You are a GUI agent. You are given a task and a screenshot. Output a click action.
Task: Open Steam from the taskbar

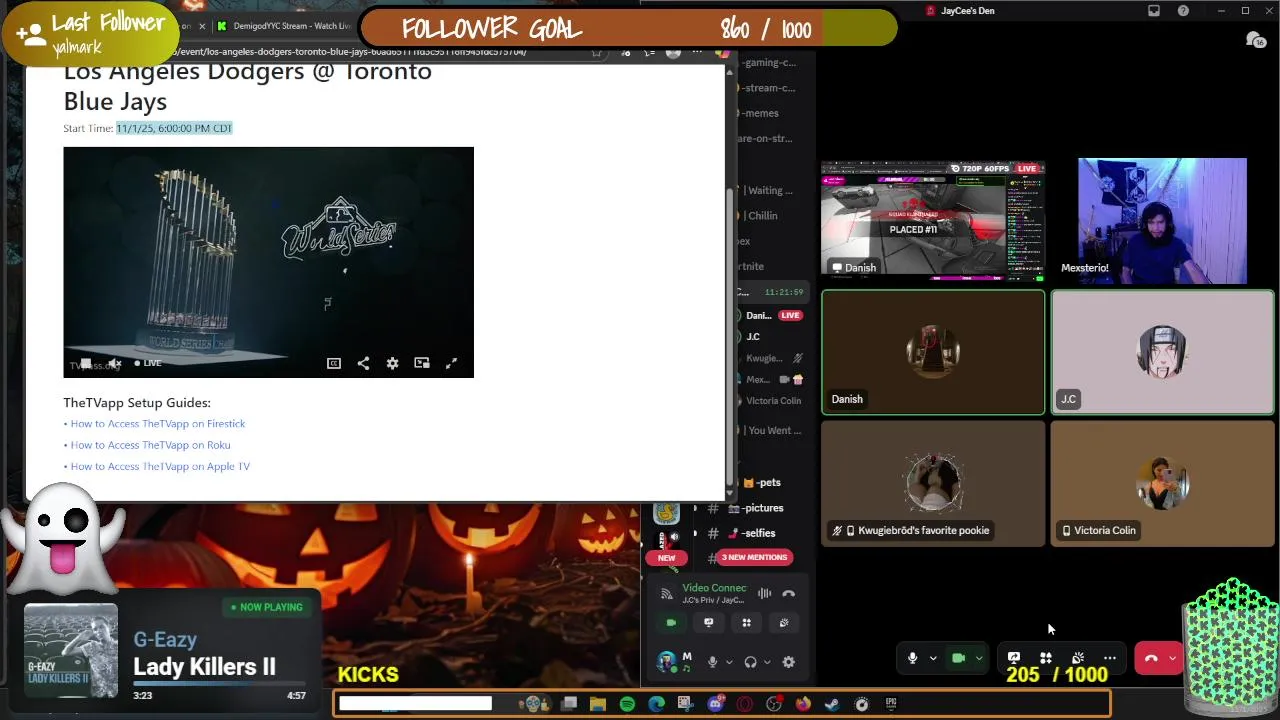pyautogui.click(x=832, y=704)
